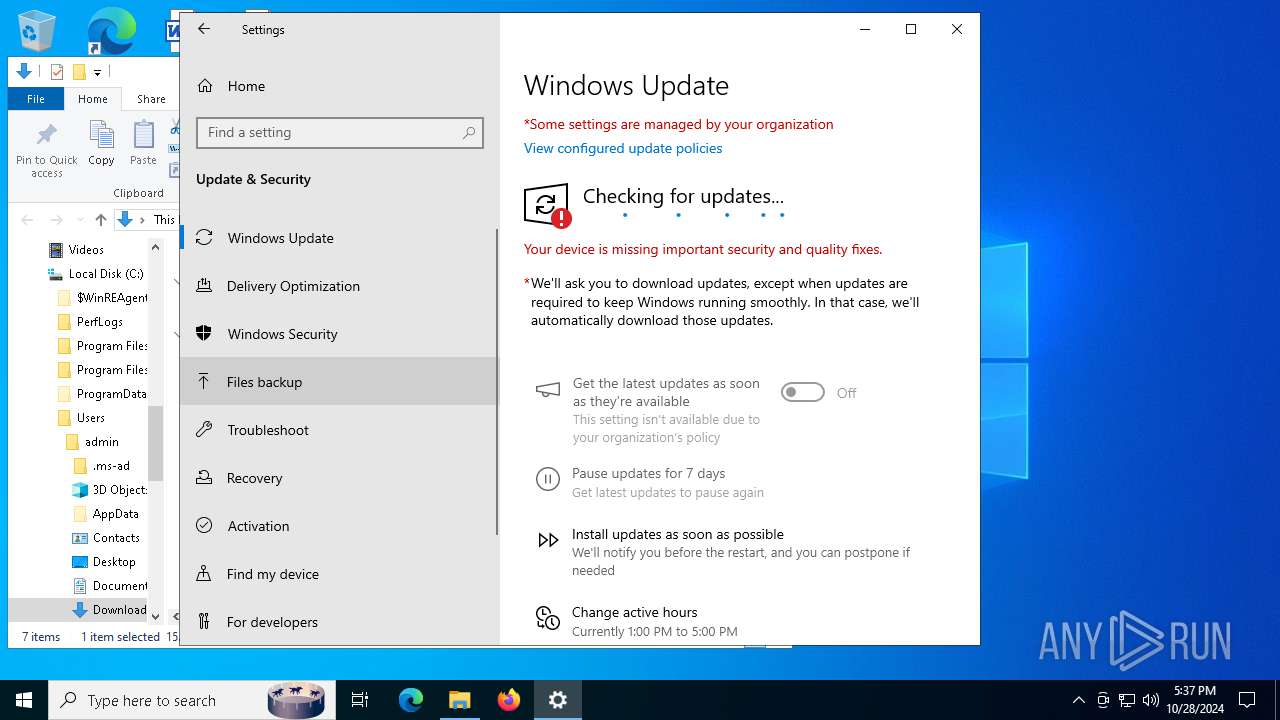Image resolution: width=1280 pixels, height=720 pixels.
Task: Click Pin to Quick access in Explorer
Action: tap(47, 148)
